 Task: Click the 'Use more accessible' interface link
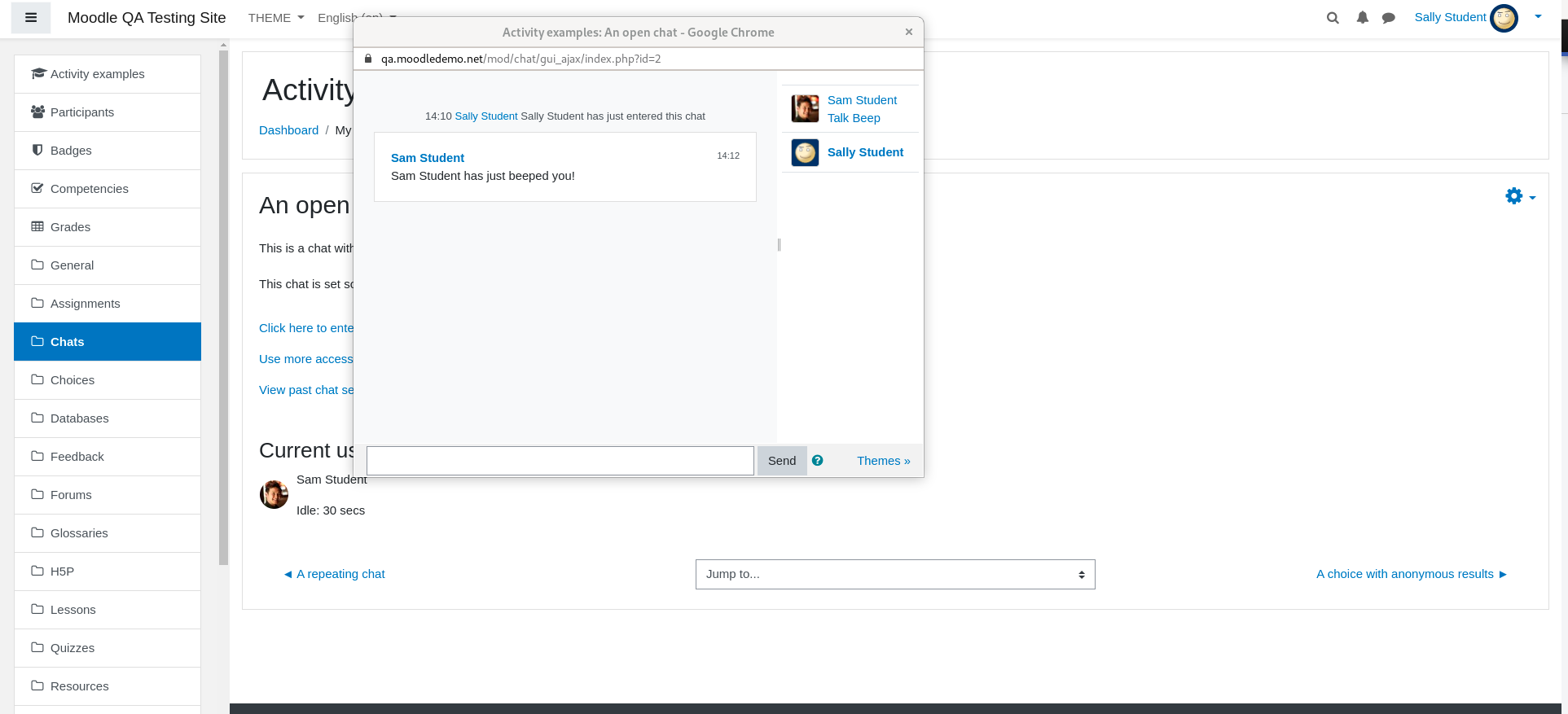click(306, 359)
